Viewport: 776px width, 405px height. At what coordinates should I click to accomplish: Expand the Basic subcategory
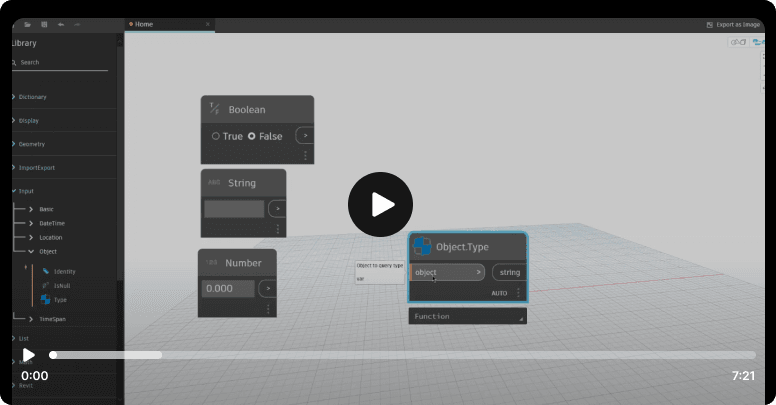pyautogui.click(x=42, y=209)
